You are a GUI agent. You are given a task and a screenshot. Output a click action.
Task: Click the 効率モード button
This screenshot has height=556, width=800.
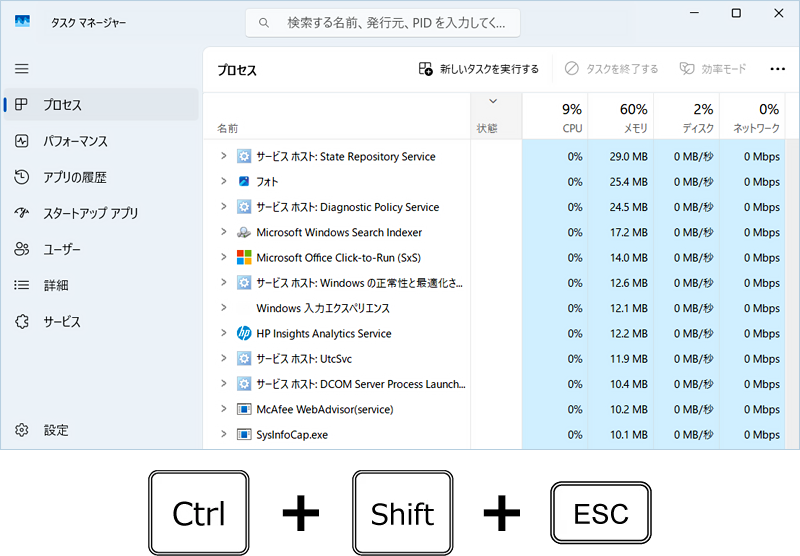(713, 68)
